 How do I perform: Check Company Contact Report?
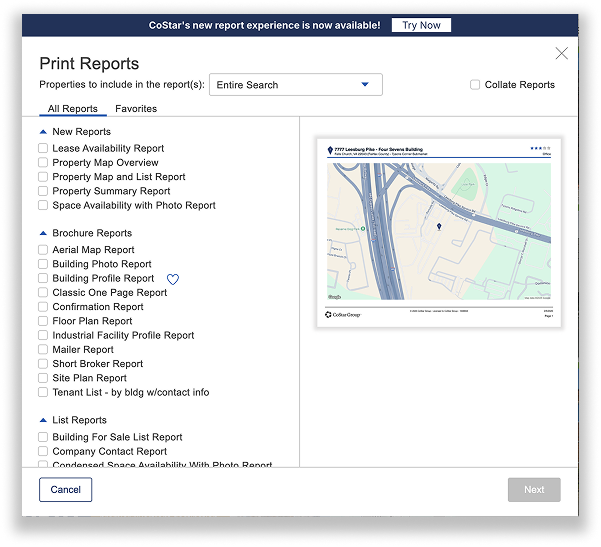pyautogui.click(x=43, y=451)
